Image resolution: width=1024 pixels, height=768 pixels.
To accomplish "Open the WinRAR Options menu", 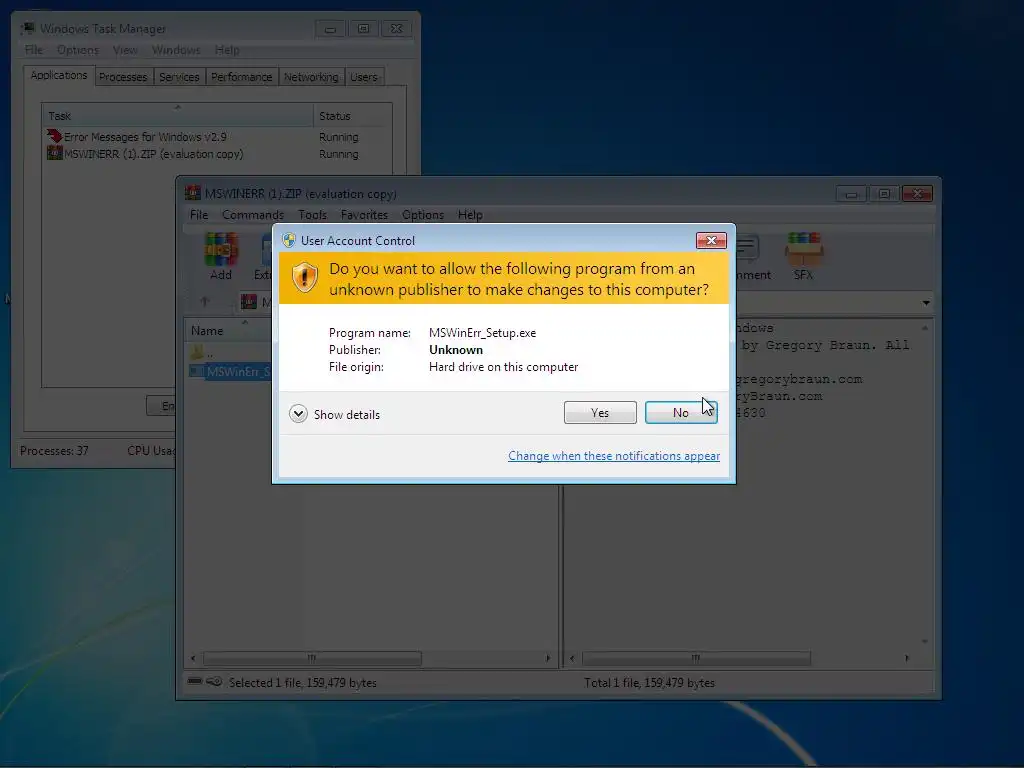I will point(423,215).
